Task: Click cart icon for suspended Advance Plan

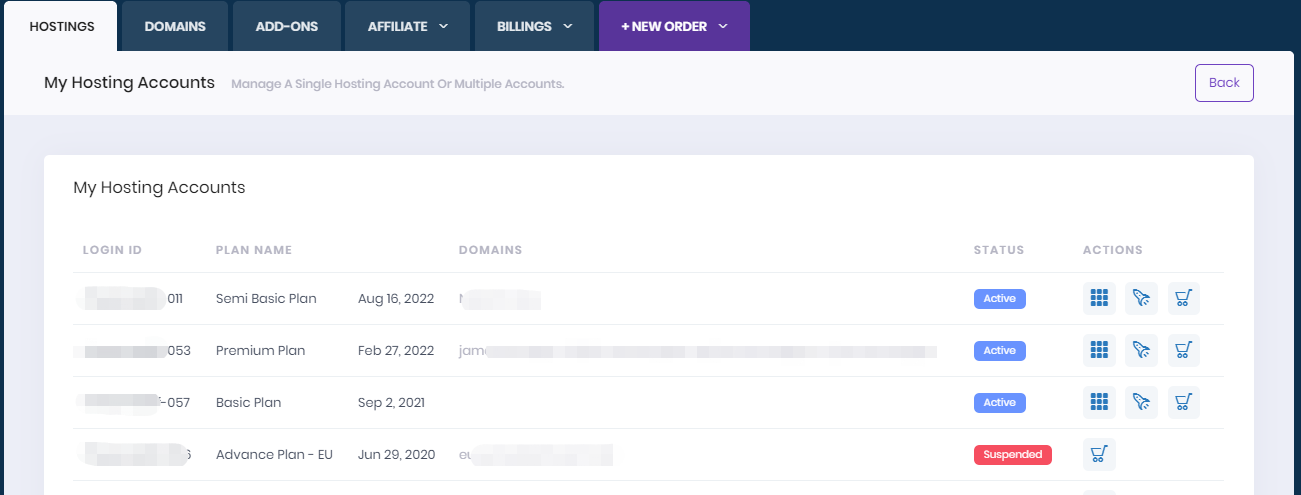Action: 1099,454
